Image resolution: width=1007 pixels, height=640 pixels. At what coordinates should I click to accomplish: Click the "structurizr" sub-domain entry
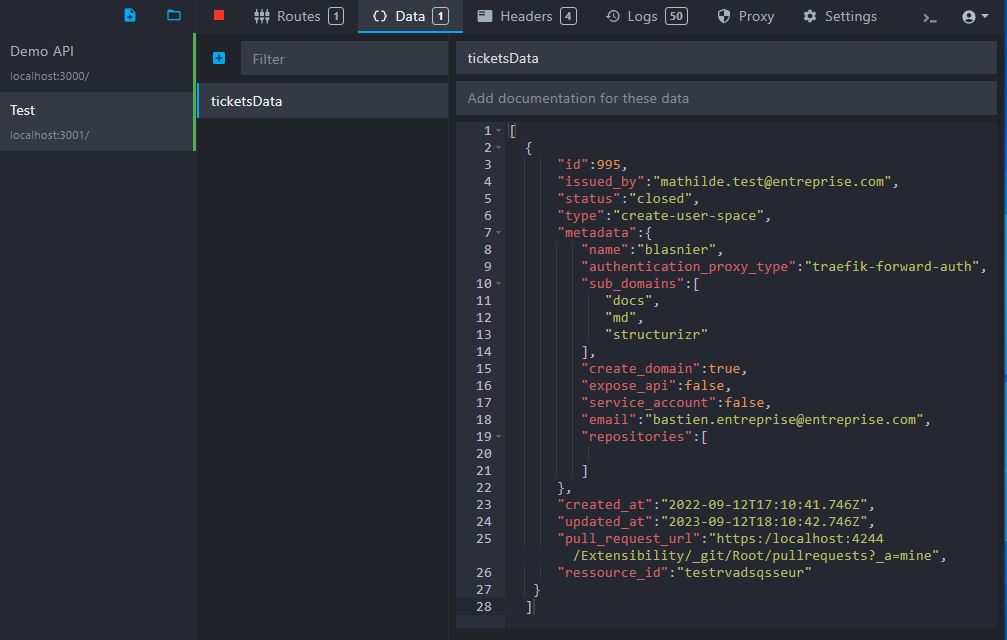pyautogui.click(x=656, y=334)
